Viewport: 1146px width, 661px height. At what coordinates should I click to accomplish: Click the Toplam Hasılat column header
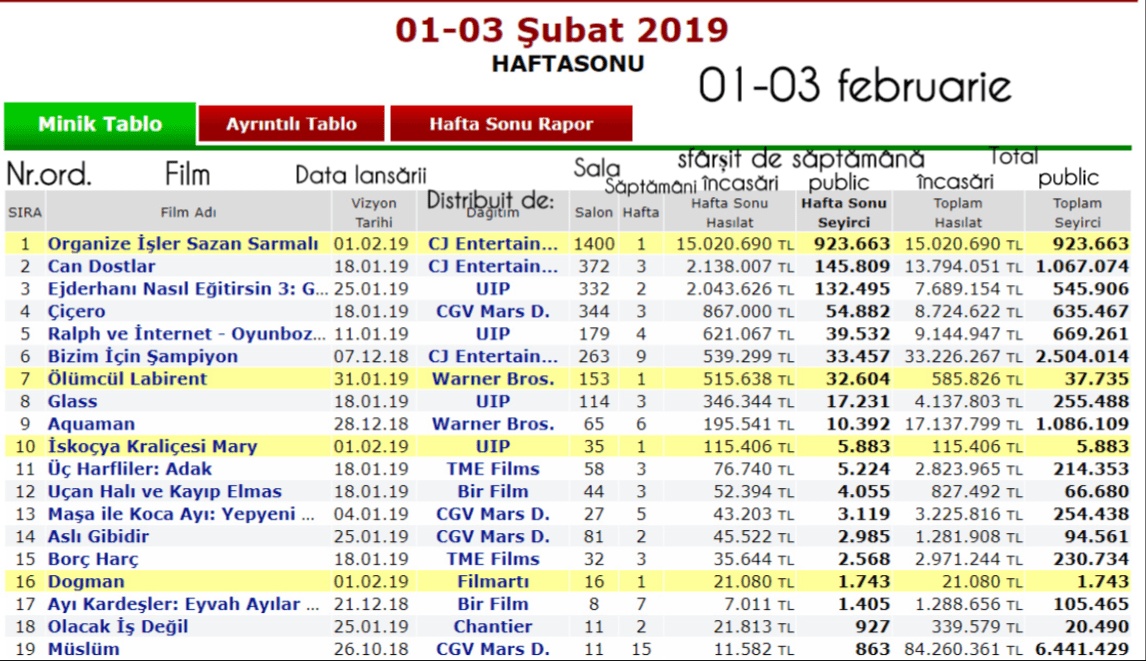(958, 213)
